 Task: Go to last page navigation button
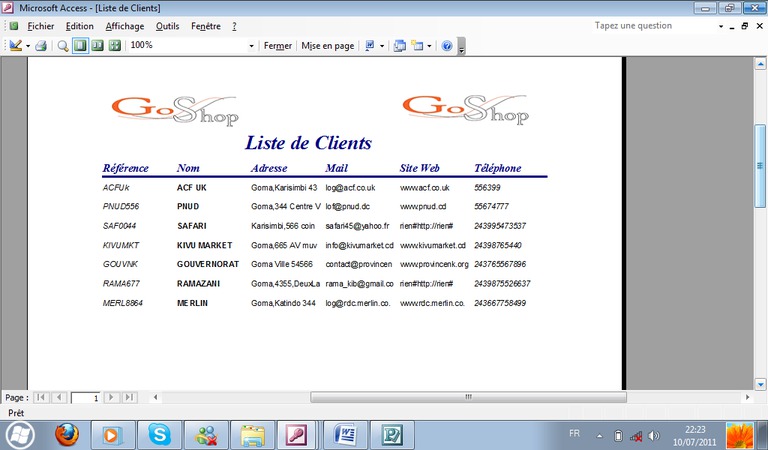click(x=129, y=397)
